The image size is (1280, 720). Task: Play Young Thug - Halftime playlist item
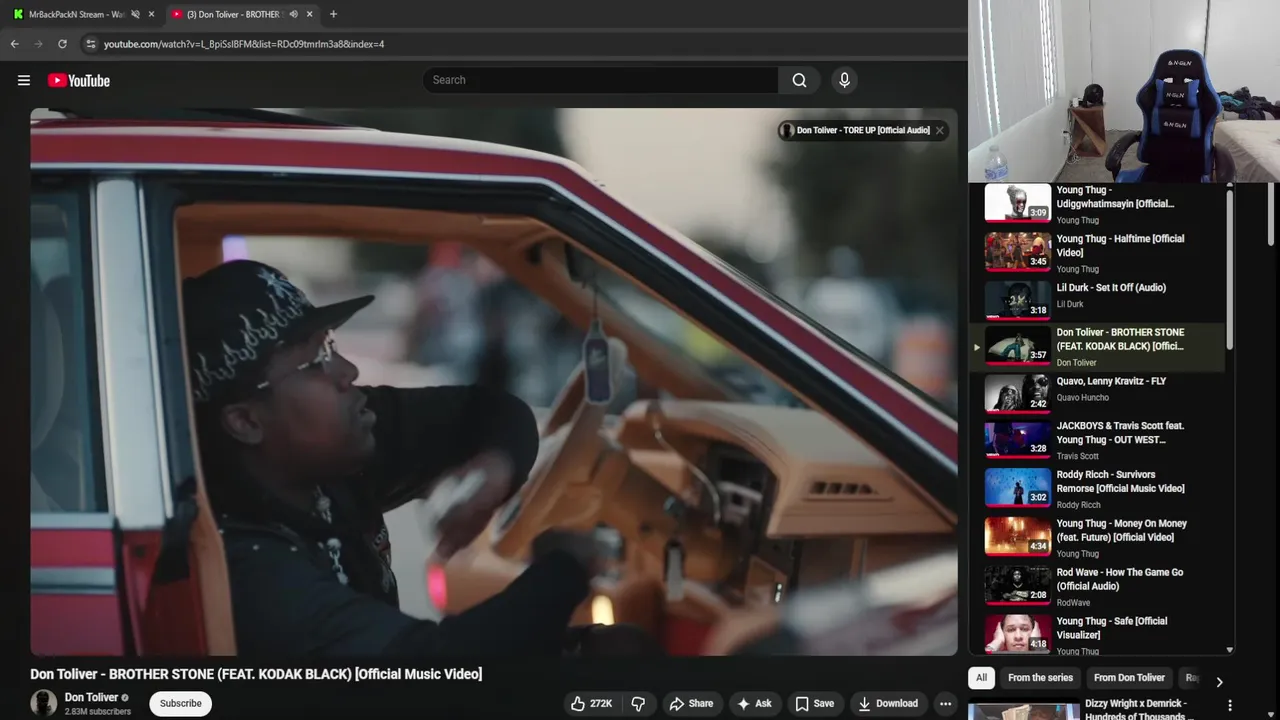1100,253
